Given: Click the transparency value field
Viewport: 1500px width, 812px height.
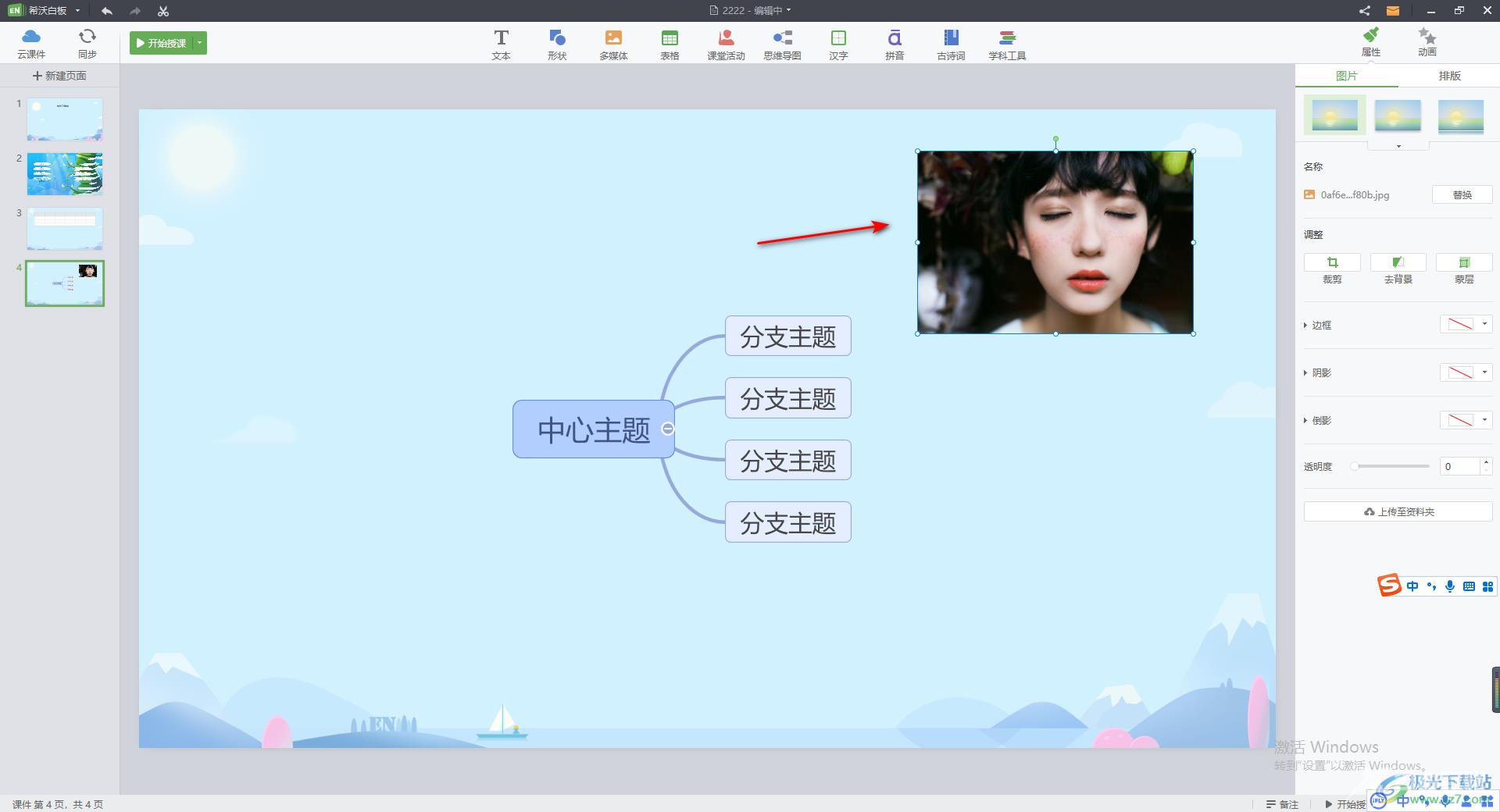Looking at the screenshot, I should click(1459, 466).
